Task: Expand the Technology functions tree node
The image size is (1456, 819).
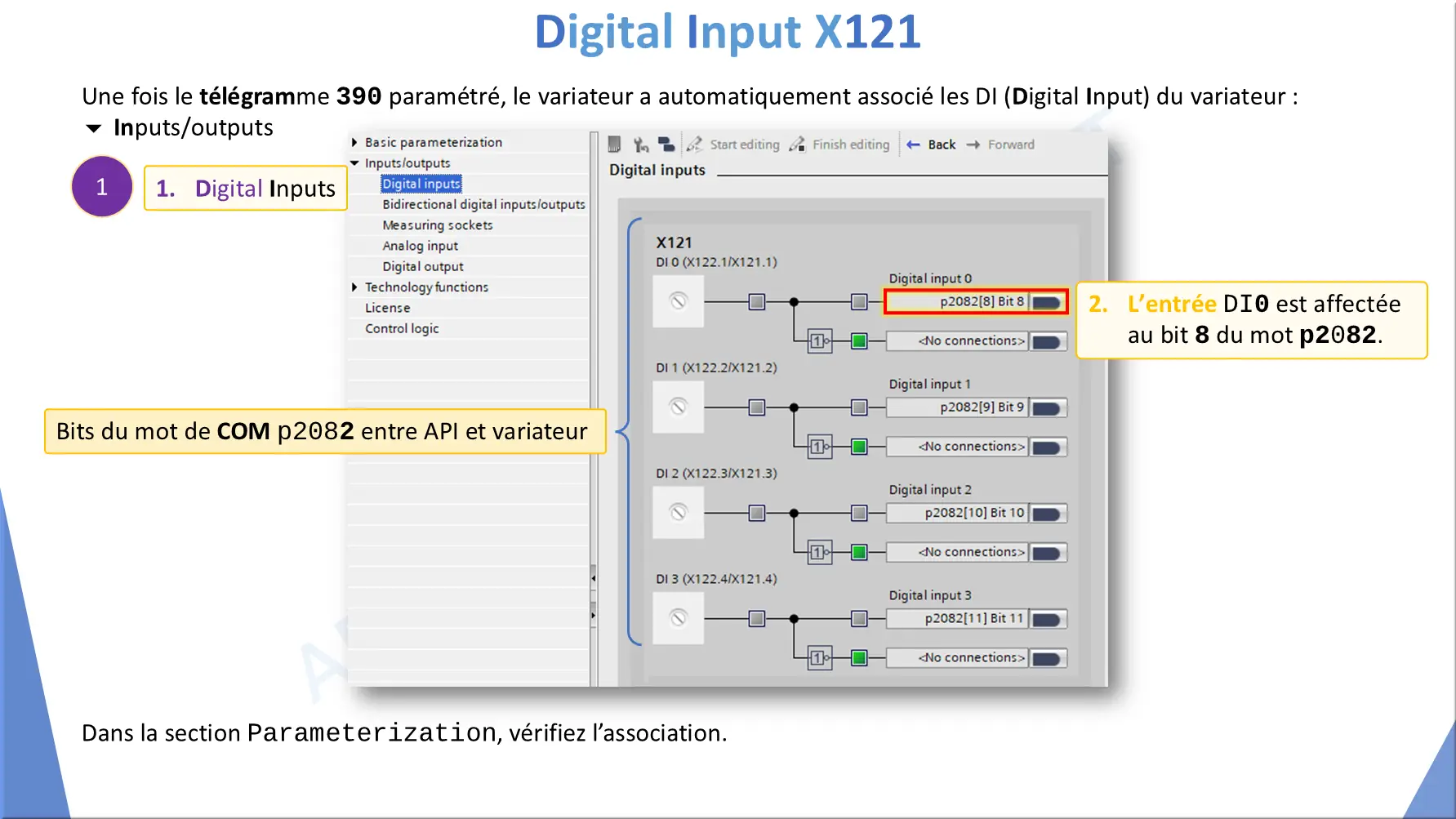Action: 354,287
